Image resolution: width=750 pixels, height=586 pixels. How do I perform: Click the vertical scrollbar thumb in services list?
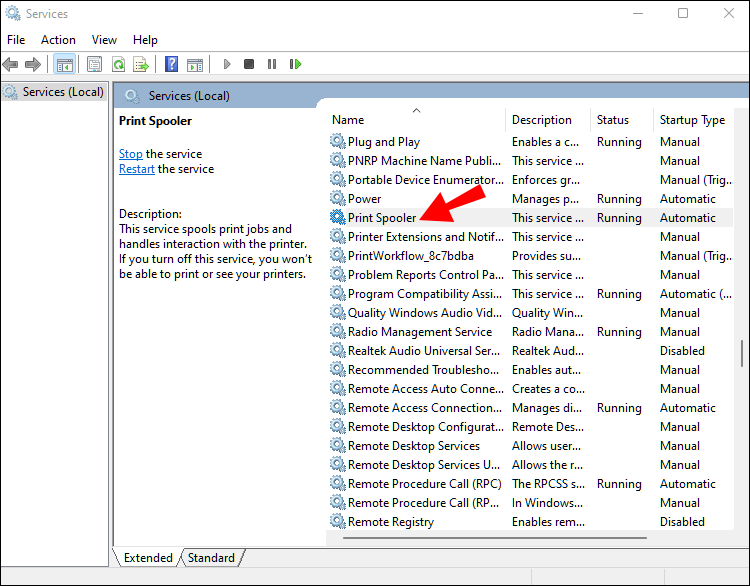pos(741,353)
